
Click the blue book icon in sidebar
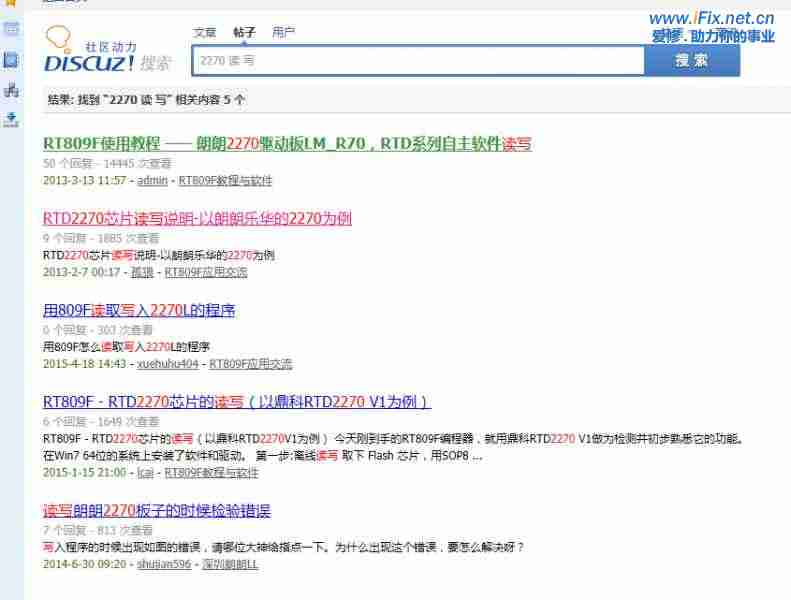point(11,60)
